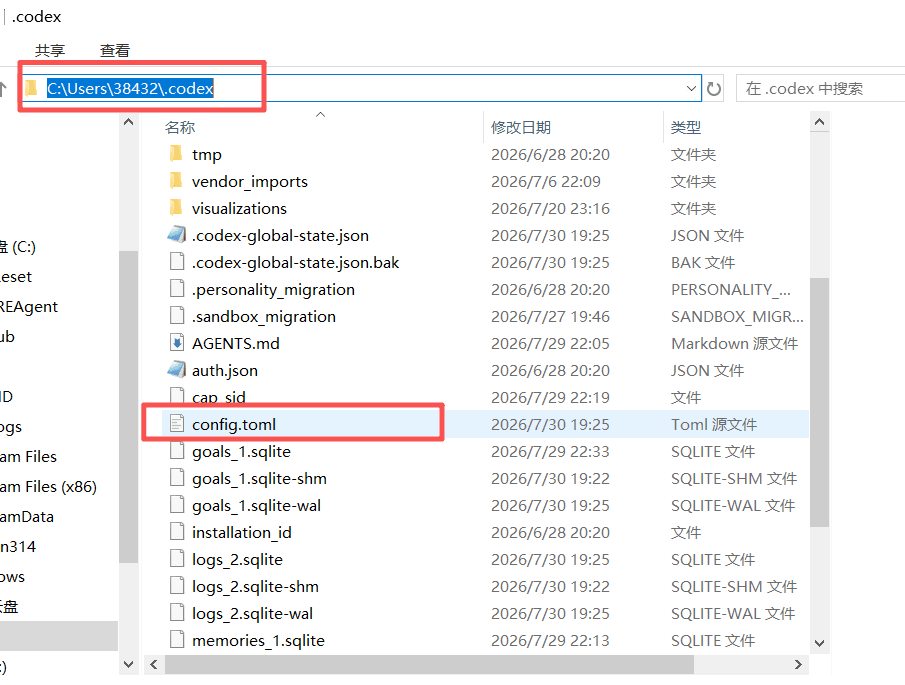
Task: Click the auth.json file icon
Action: pyautogui.click(x=177, y=370)
